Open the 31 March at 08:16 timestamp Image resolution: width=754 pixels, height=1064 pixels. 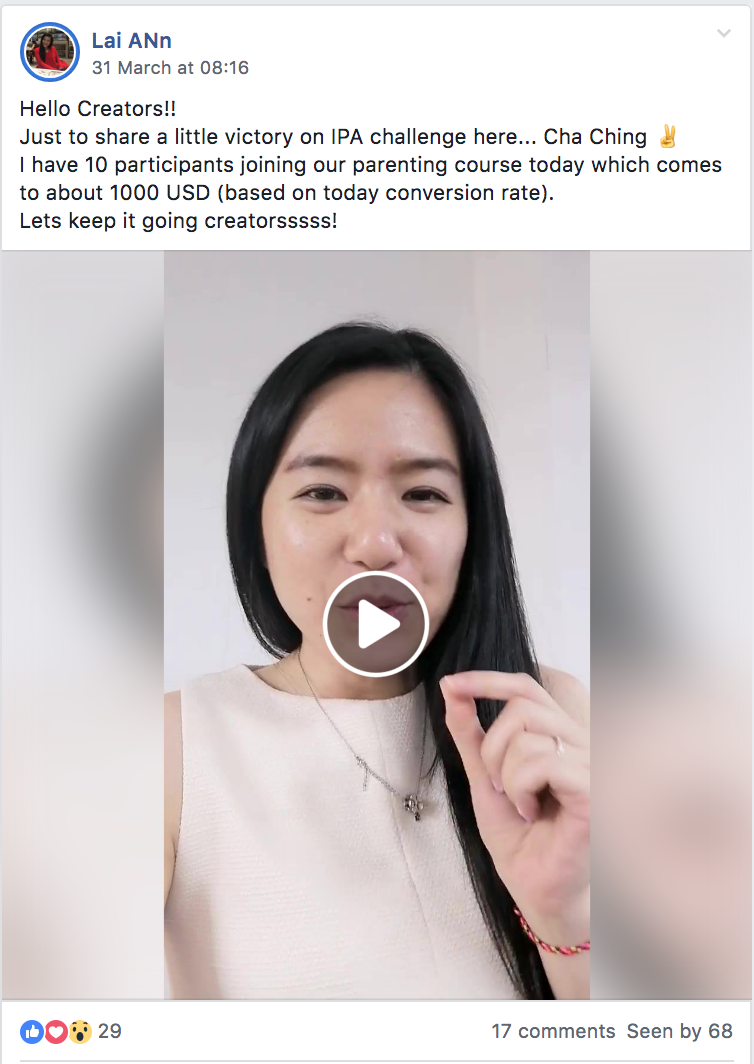(170, 68)
